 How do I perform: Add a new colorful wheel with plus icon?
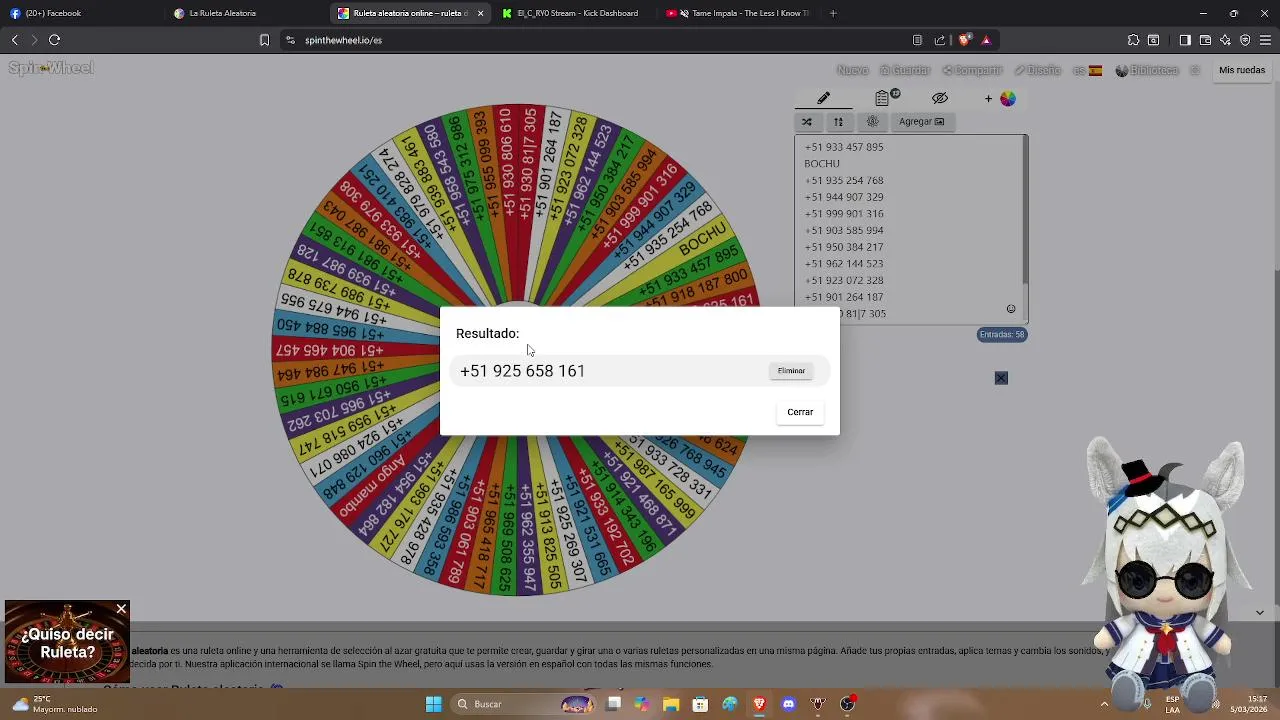tap(1000, 98)
